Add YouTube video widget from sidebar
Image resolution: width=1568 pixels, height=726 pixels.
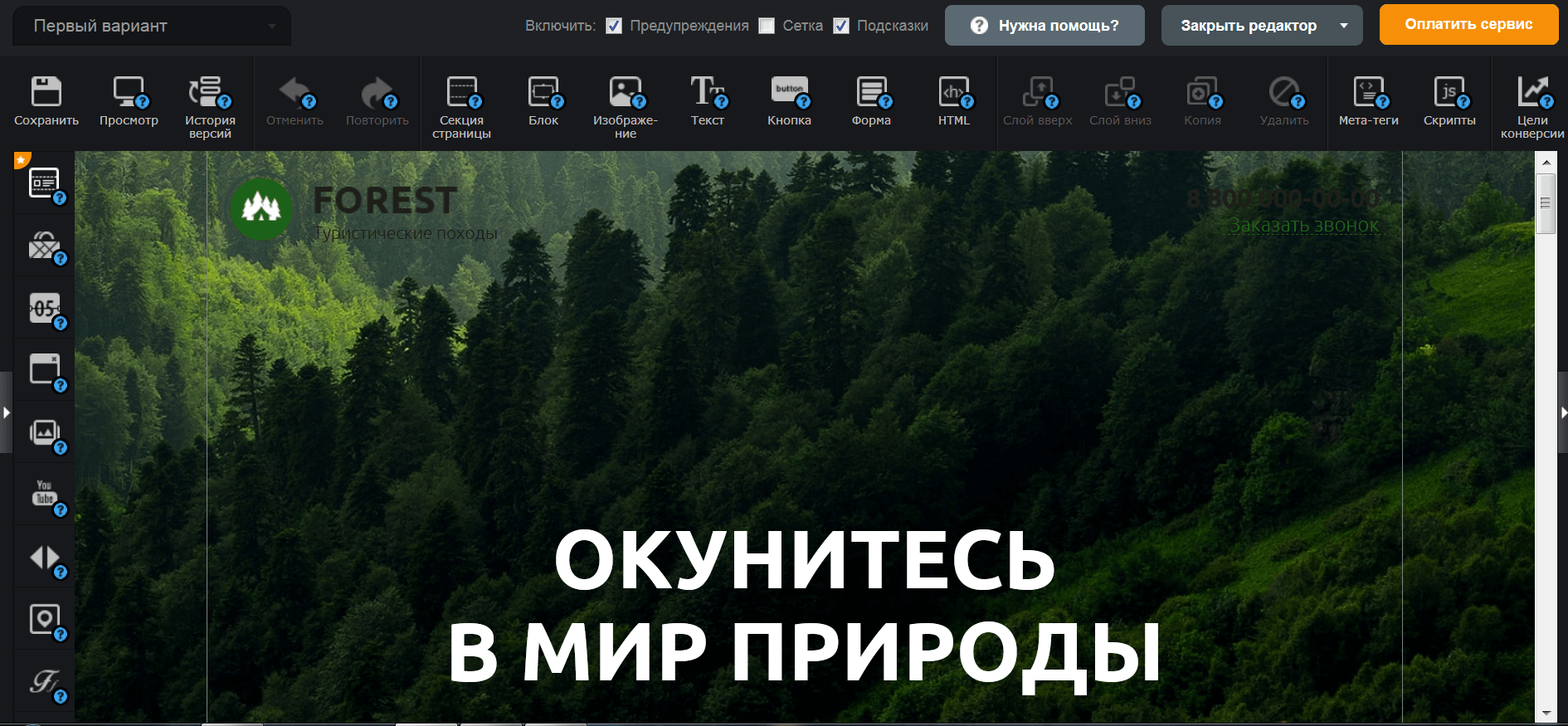tap(45, 495)
